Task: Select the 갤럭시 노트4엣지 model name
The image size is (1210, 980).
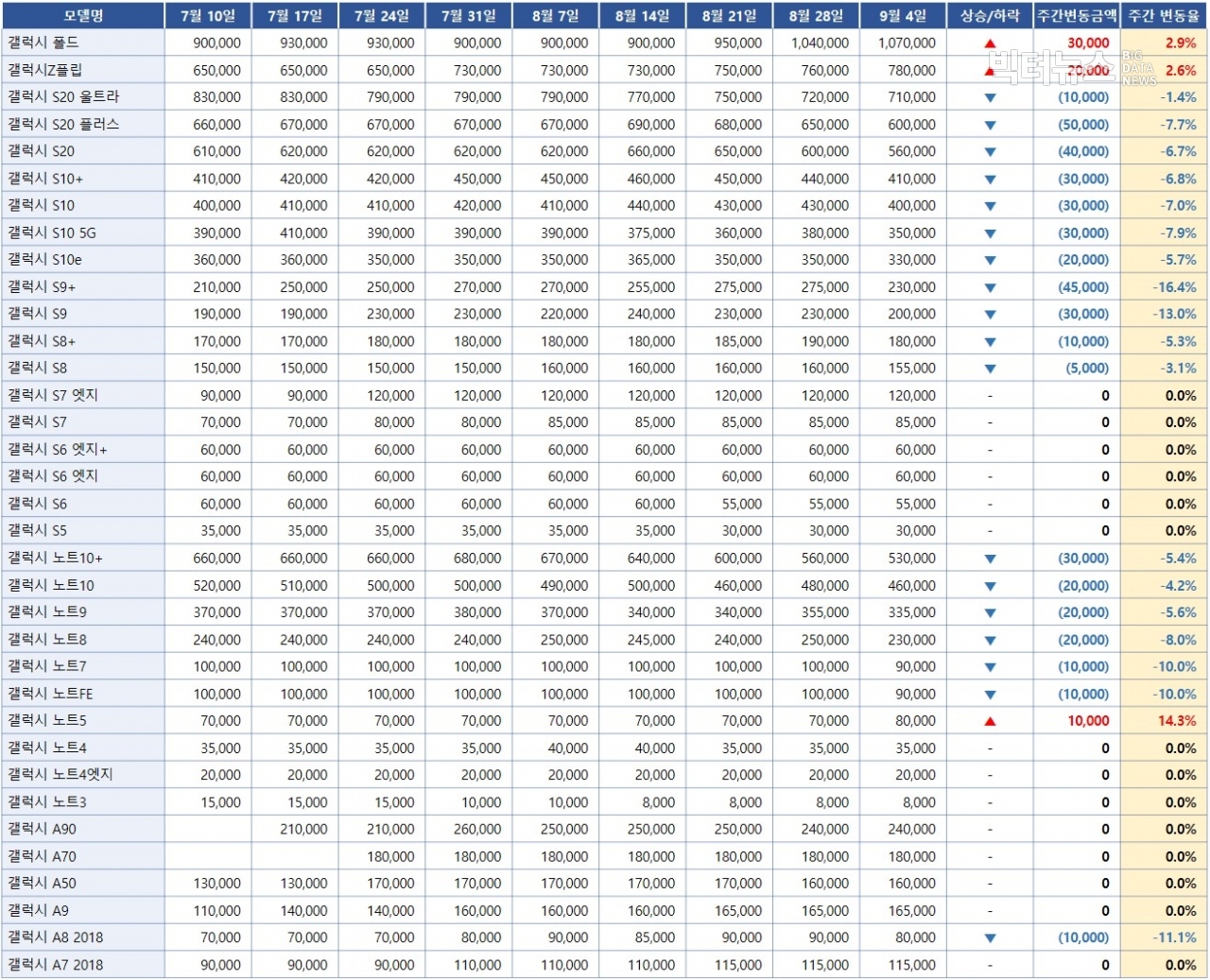Action: (60, 775)
